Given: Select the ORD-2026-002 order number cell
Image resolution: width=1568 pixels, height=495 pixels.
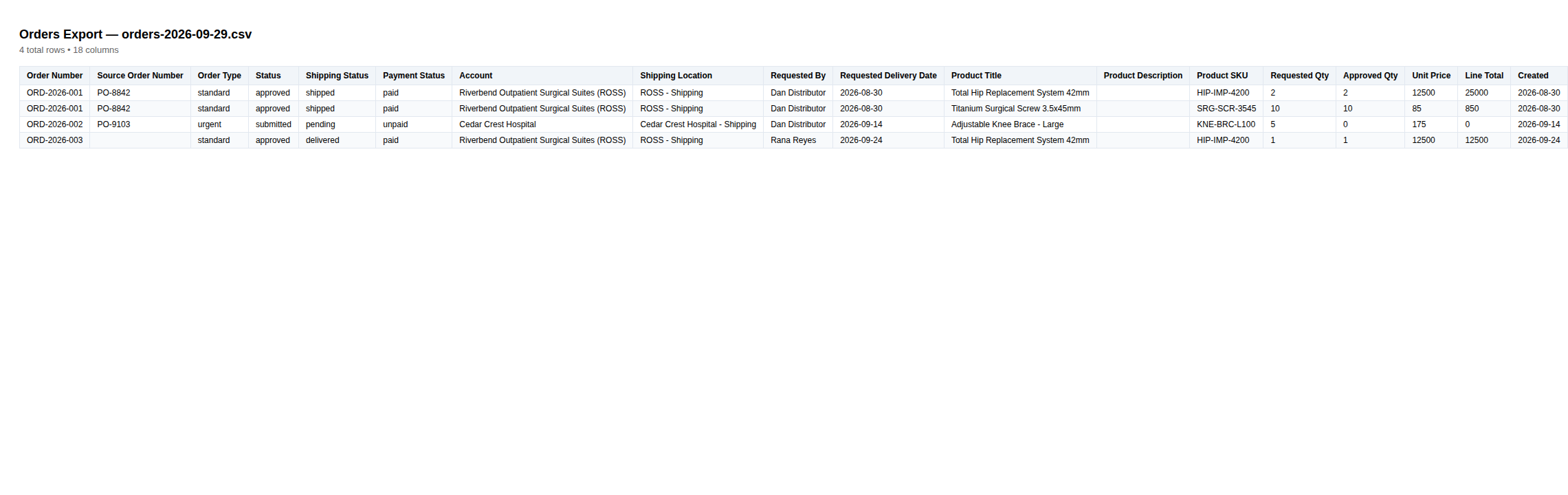Looking at the screenshot, I should 54,124.
